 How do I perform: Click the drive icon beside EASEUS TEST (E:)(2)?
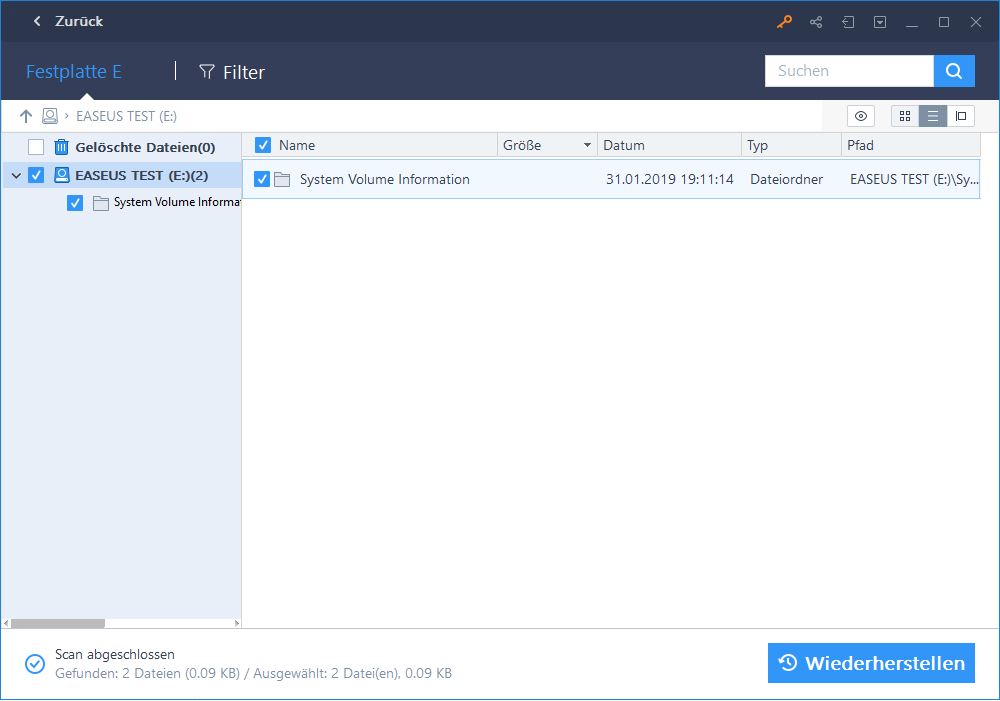point(61,175)
